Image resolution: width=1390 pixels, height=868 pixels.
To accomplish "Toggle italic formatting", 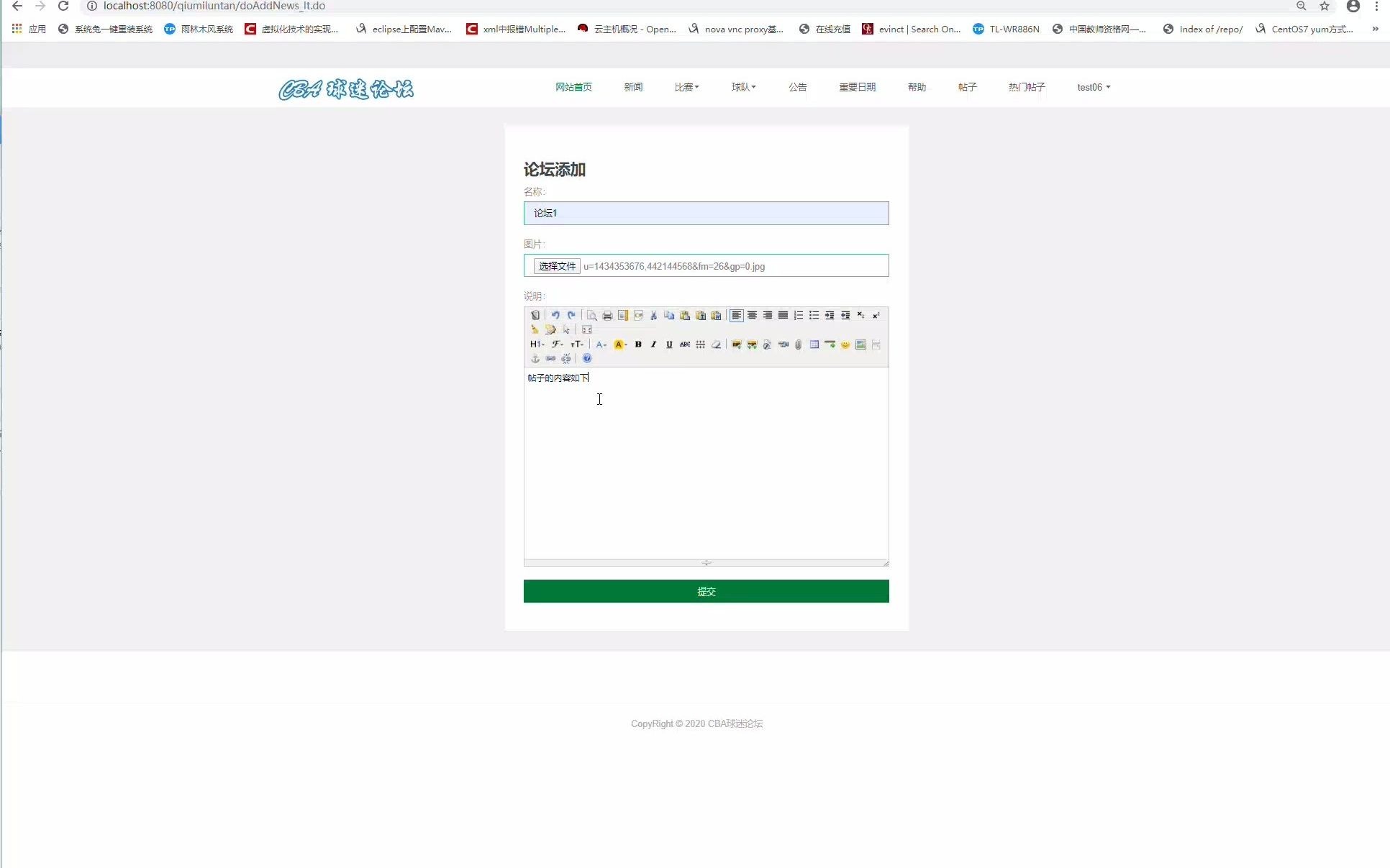I will click(x=653, y=344).
